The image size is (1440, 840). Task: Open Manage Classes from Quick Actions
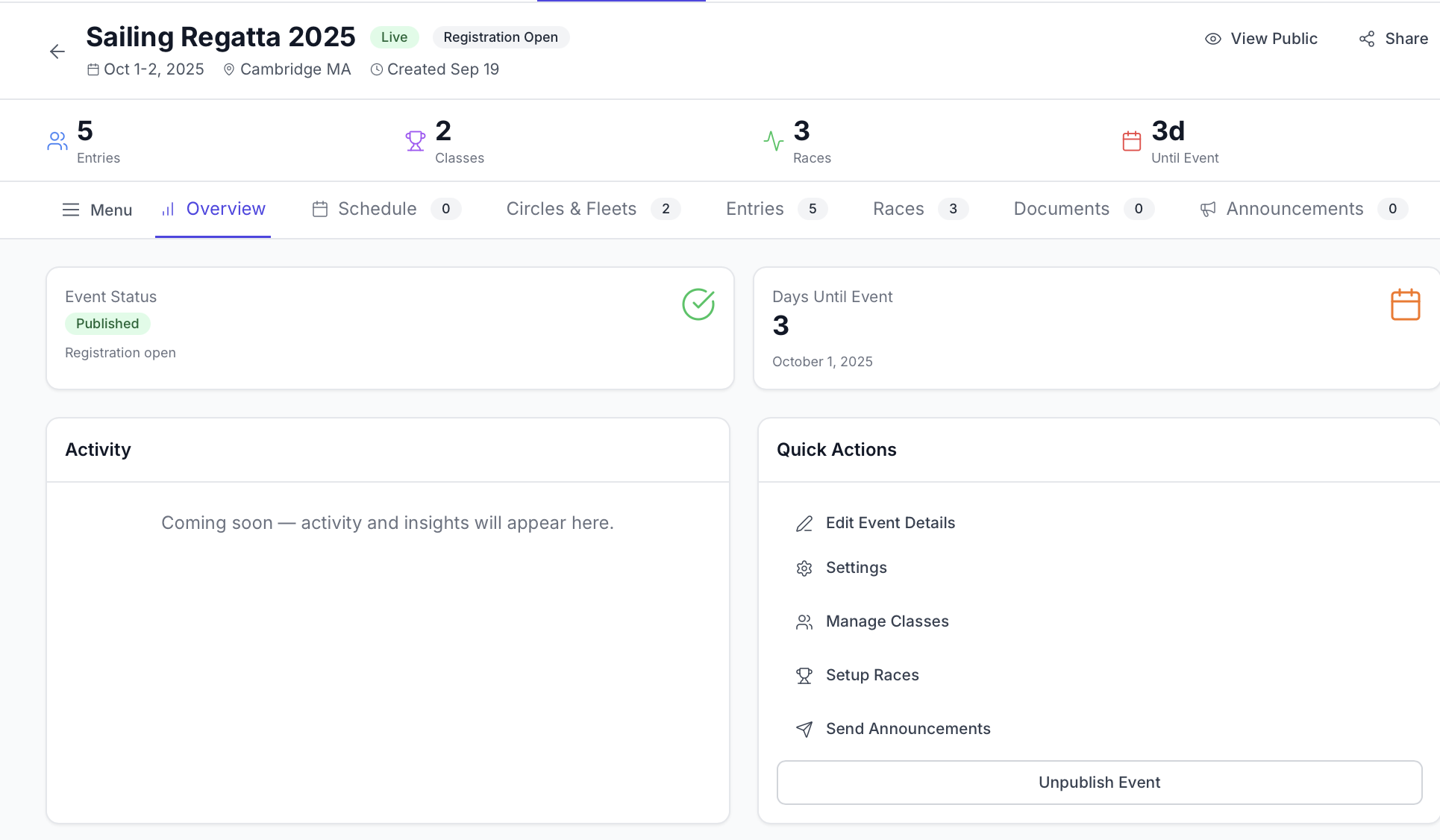tap(886, 621)
